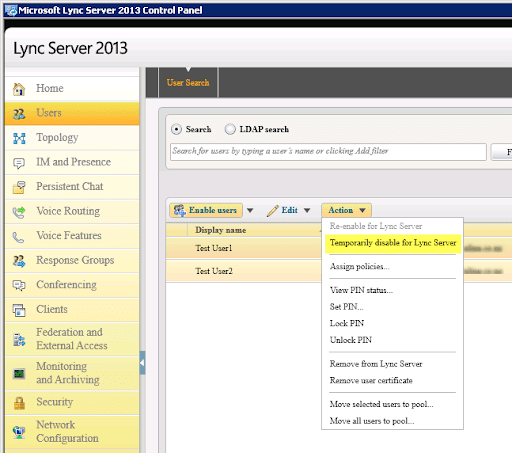Choose Remove from Lync Server
This screenshot has height=453, width=512.
click(x=376, y=364)
